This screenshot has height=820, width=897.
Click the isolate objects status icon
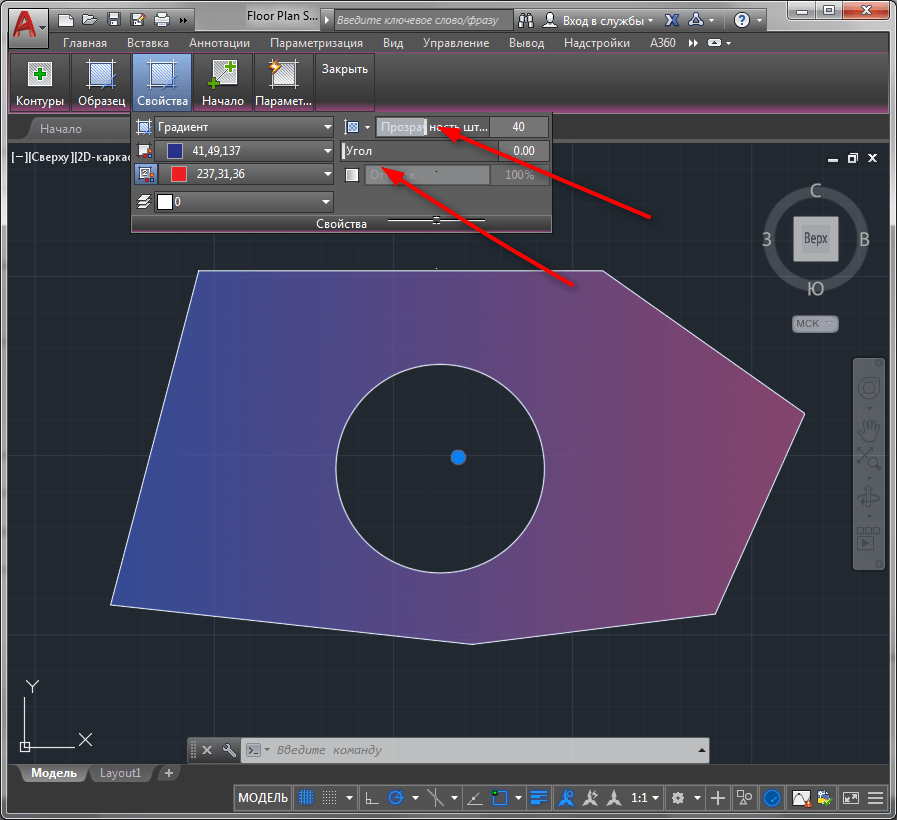click(744, 798)
